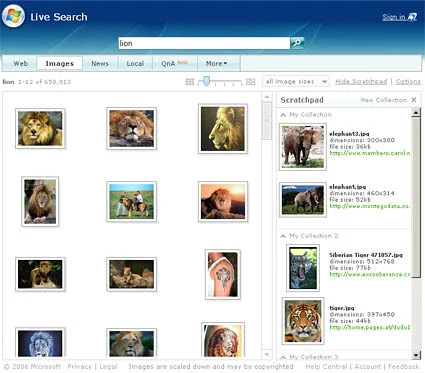
Task: Open the lion lying on rock portrait result
Action: click(x=40, y=202)
